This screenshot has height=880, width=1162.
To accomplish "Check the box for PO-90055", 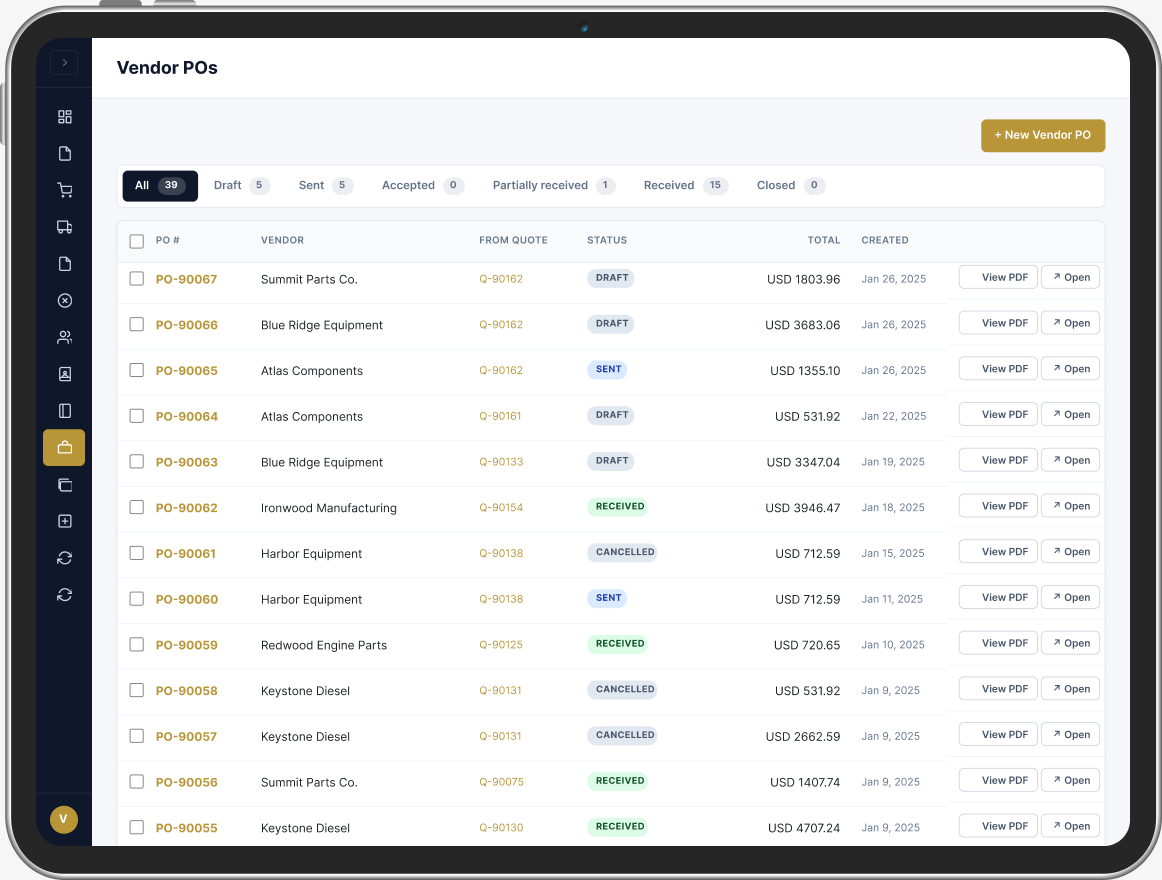I will point(136,827).
